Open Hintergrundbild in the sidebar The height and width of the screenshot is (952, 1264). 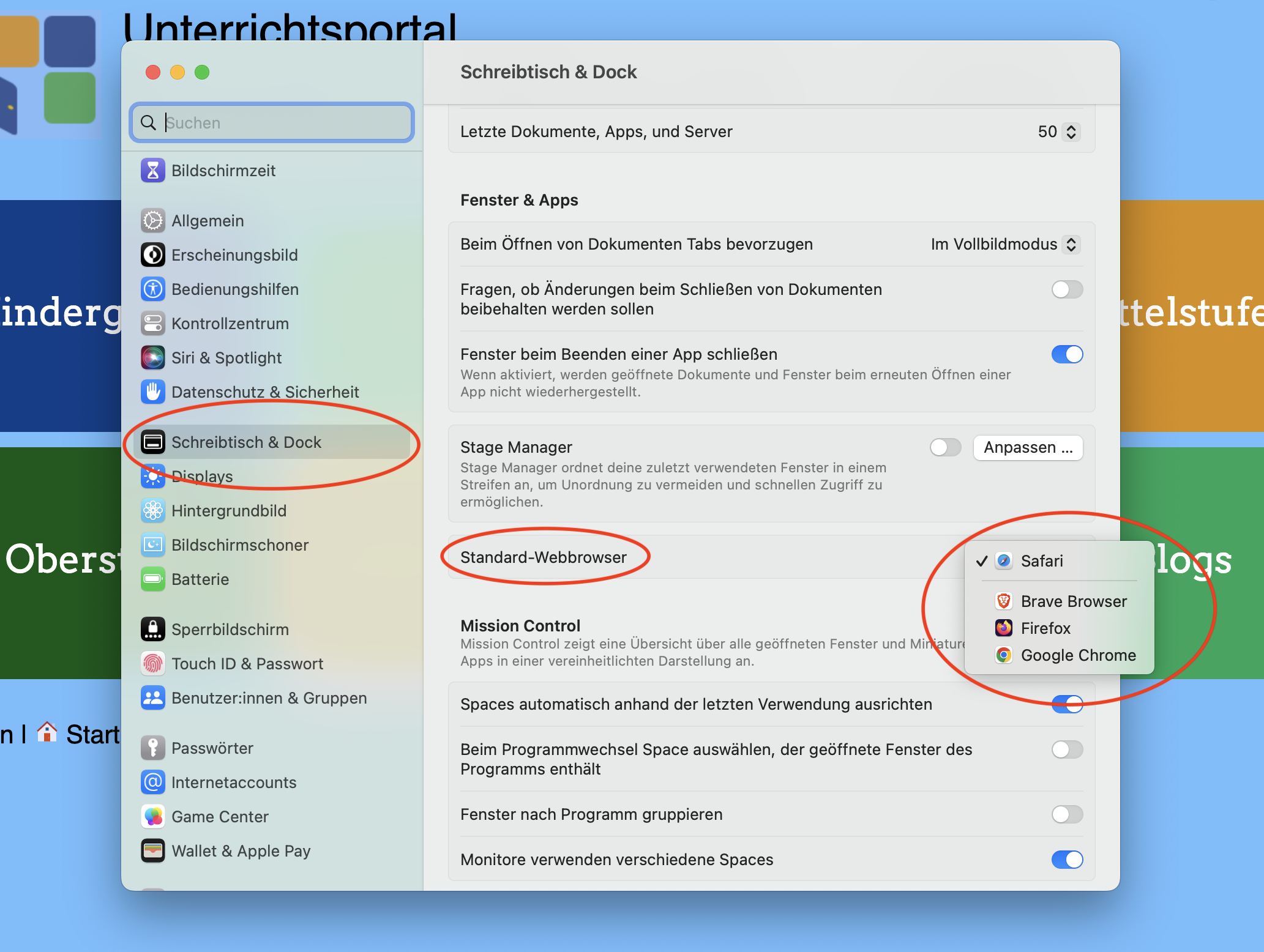click(x=229, y=511)
